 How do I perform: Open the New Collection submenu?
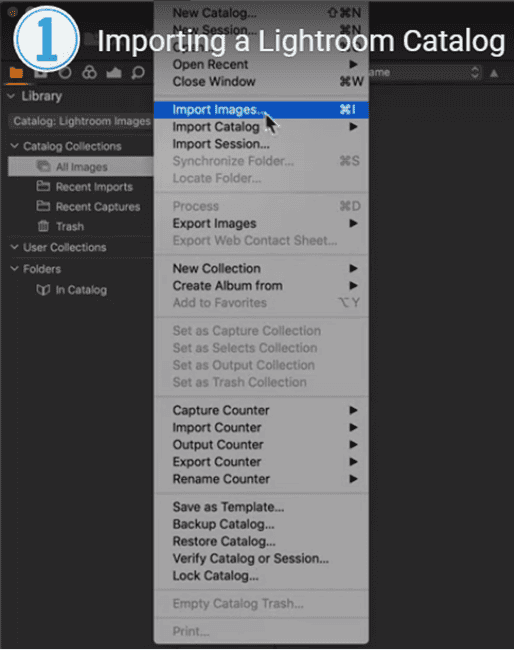261,268
